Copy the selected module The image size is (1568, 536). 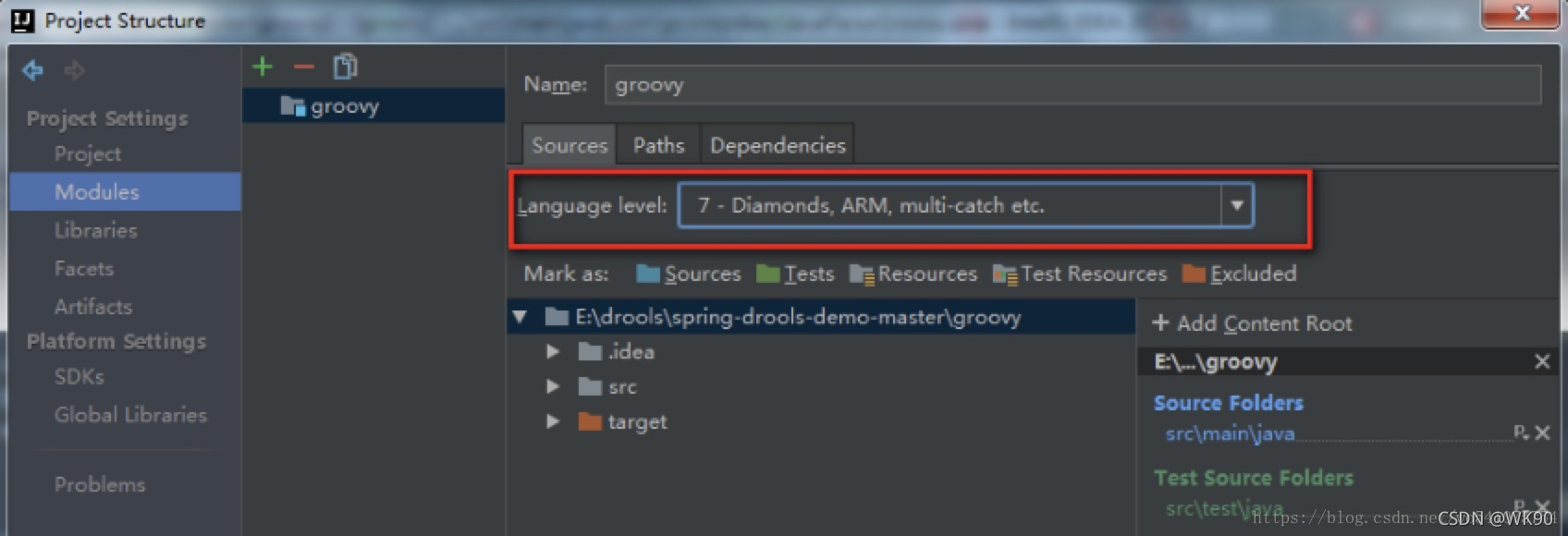tap(346, 66)
